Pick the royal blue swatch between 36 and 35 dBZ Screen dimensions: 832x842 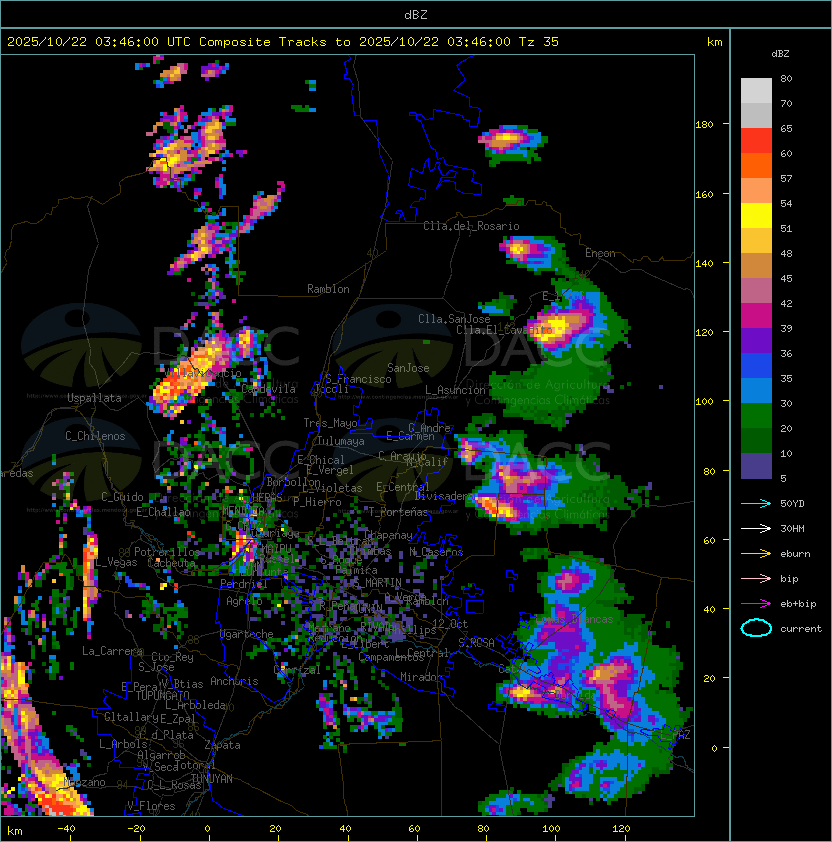point(756,366)
